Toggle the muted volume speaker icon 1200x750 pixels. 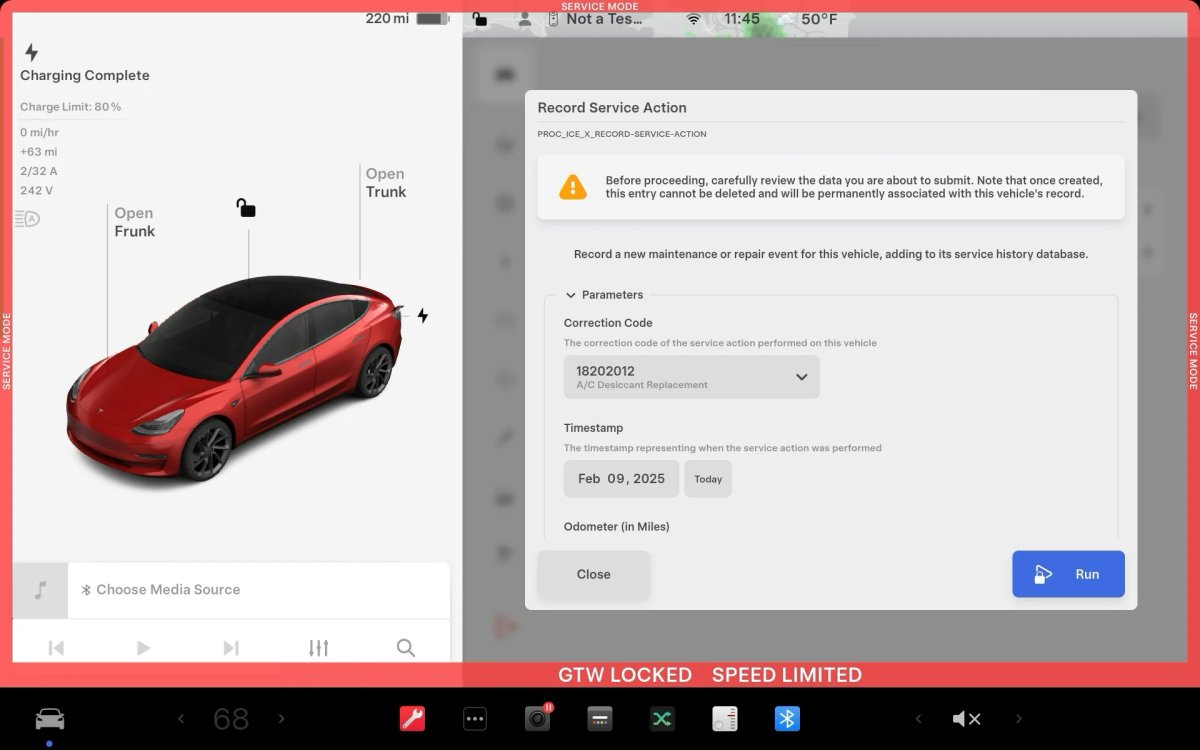pyautogui.click(x=966, y=718)
